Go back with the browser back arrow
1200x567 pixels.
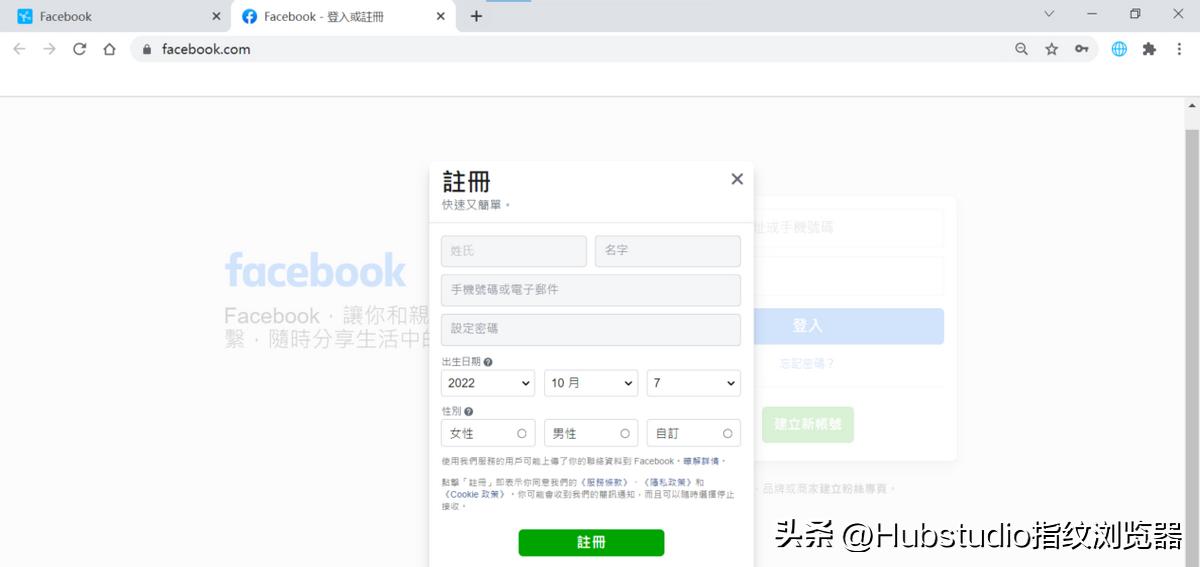pyautogui.click(x=19, y=49)
